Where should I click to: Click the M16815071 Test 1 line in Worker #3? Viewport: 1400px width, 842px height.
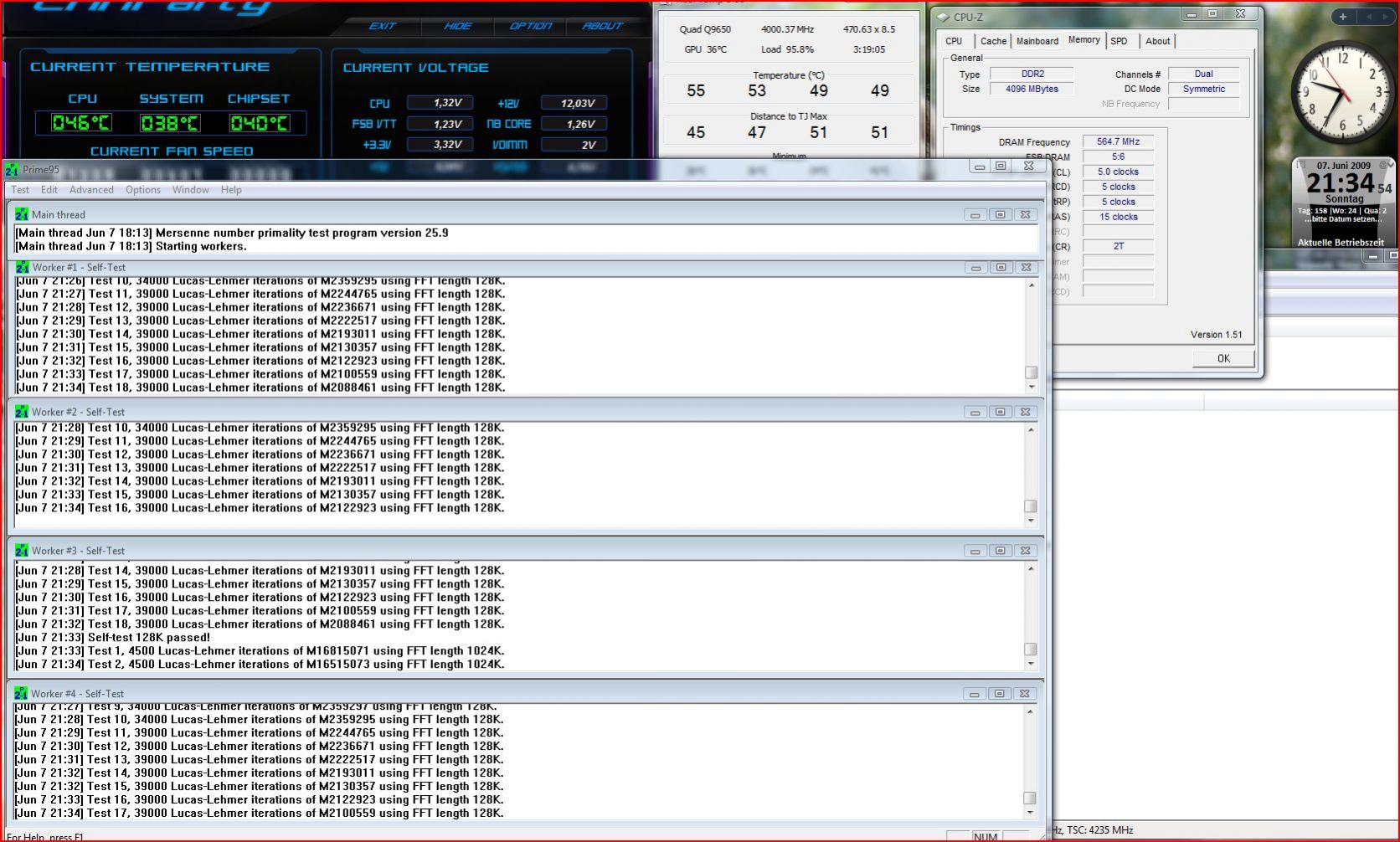(x=260, y=651)
